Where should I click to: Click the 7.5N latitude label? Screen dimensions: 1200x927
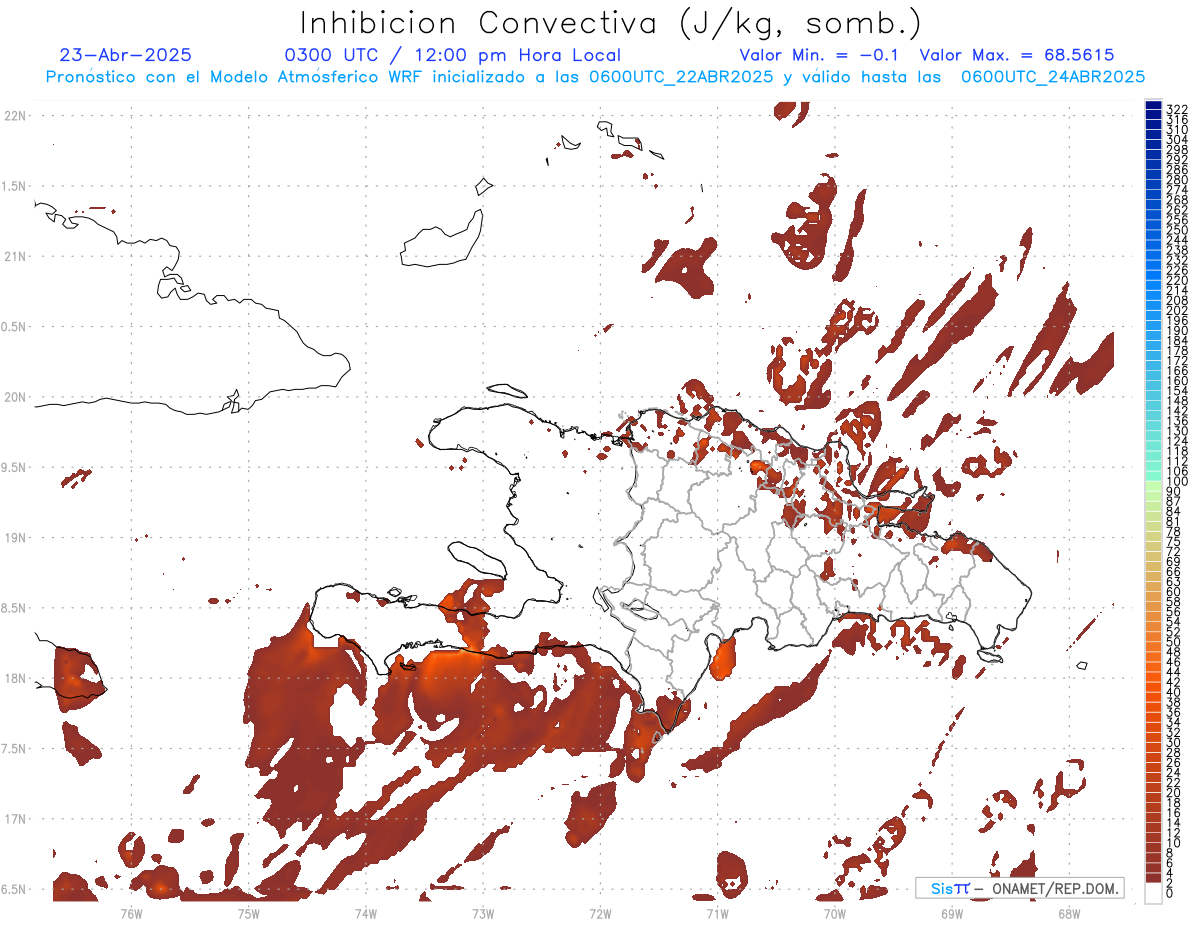click(14, 748)
